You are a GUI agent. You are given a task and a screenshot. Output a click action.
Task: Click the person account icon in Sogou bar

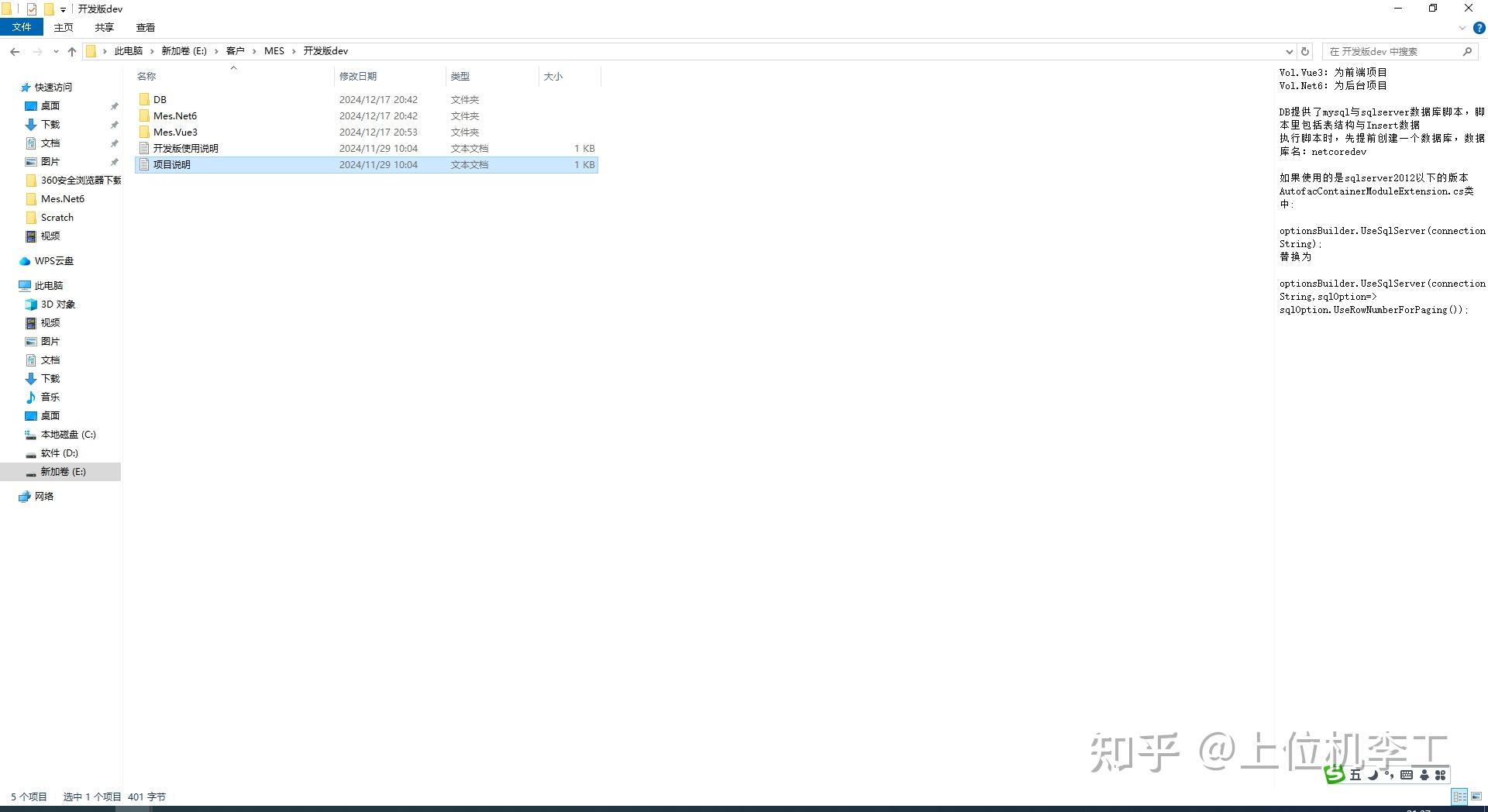pyautogui.click(x=1424, y=775)
